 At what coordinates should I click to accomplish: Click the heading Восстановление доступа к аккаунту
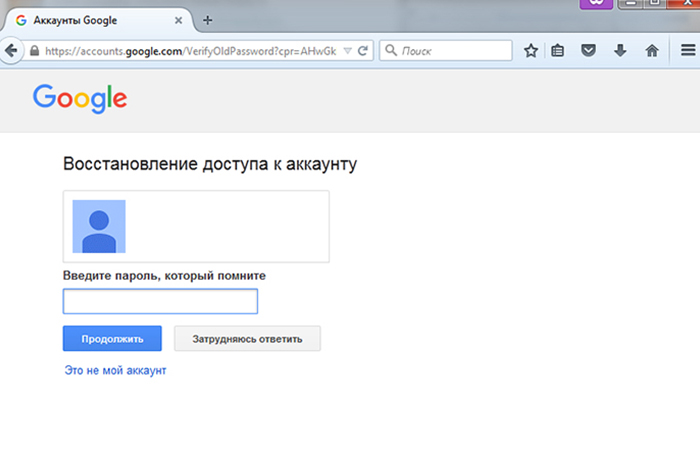[x=210, y=164]
